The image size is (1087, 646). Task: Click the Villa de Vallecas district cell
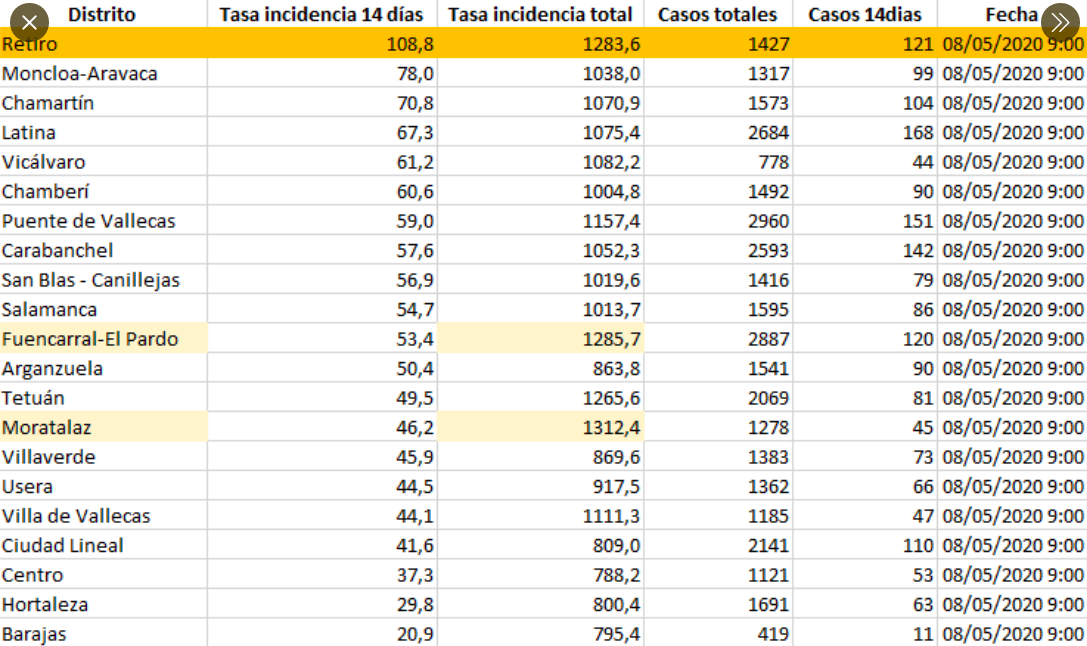[103, 516]
